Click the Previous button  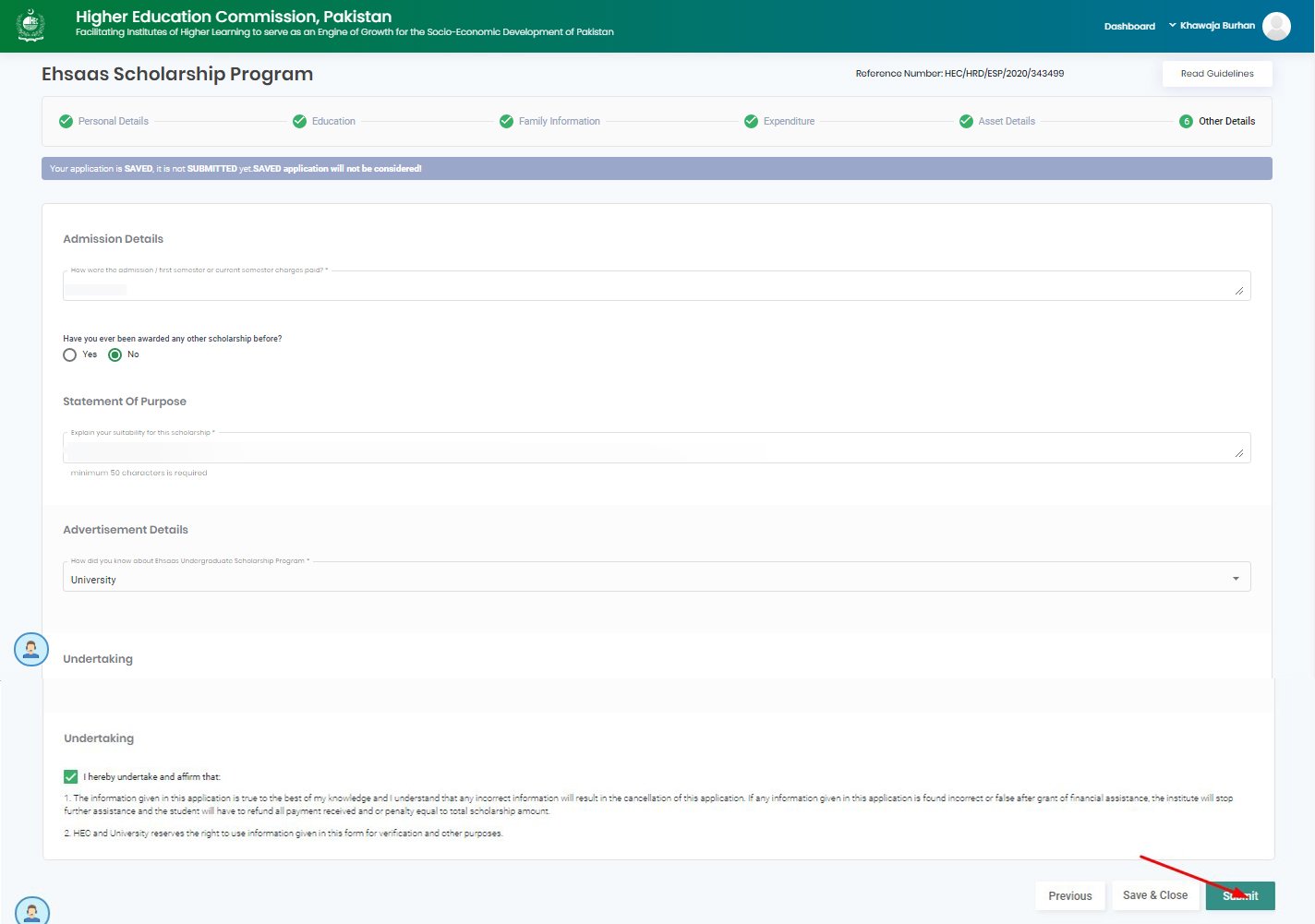[1070, 896]
